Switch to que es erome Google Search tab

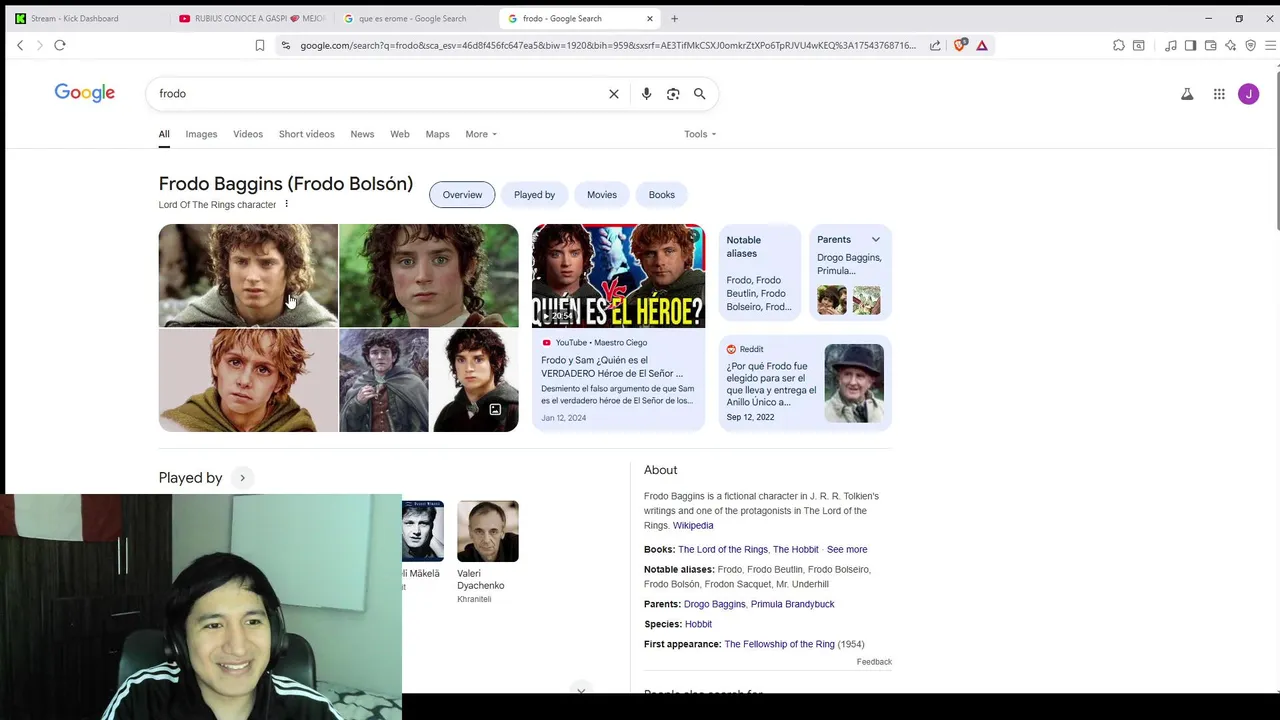pos(415,18)
